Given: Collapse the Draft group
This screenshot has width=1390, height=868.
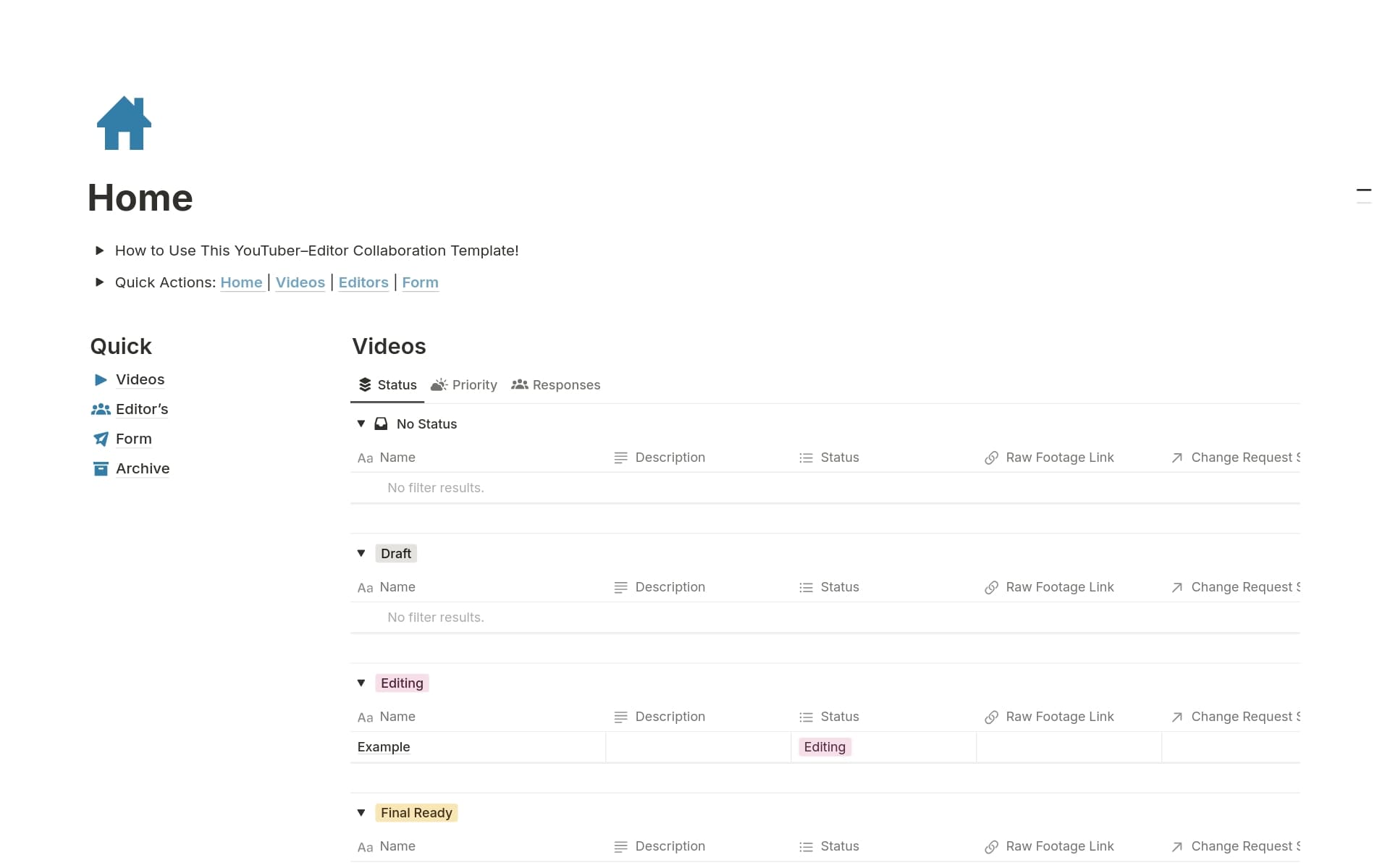Looking at the screenshot, I should (361, 554).
